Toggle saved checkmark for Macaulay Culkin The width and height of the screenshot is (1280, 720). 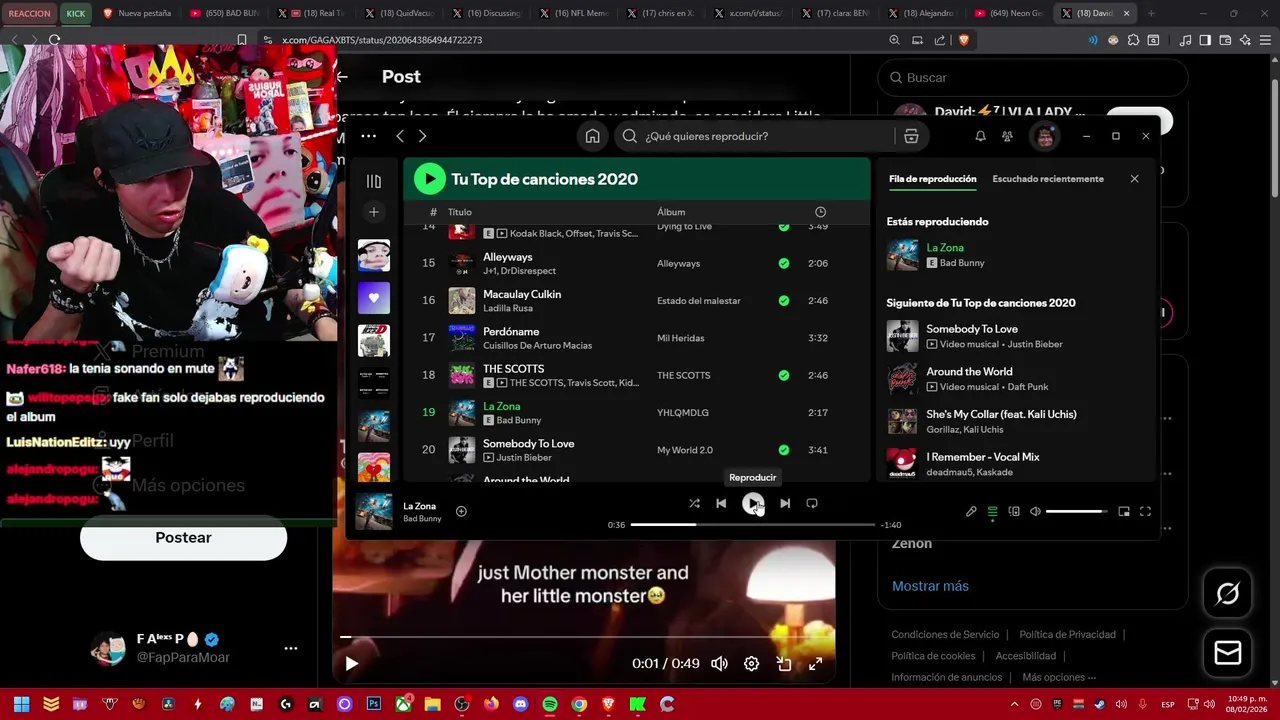coord(784,301)
